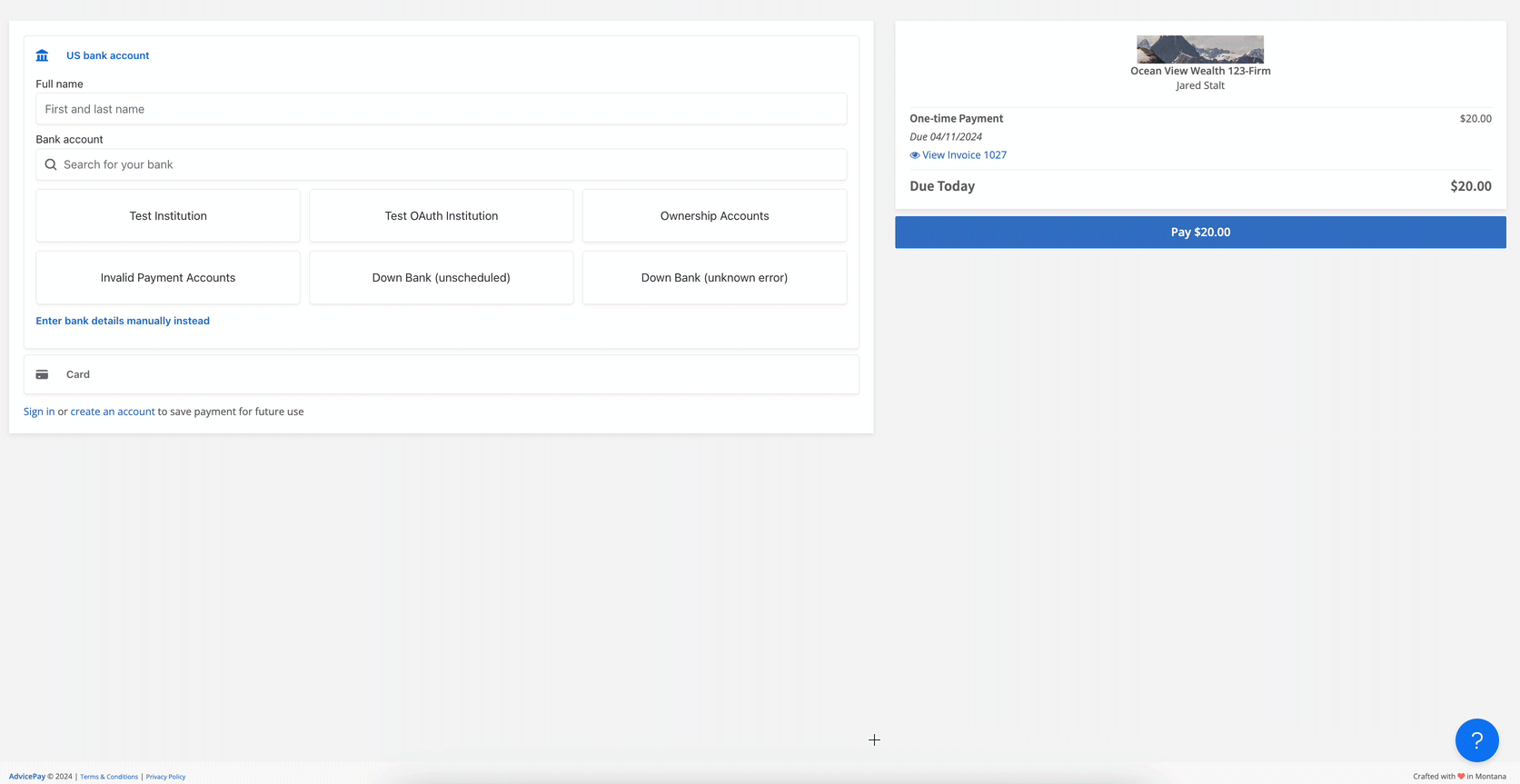Click the search magnifier icon

click(x=51, y=164)
